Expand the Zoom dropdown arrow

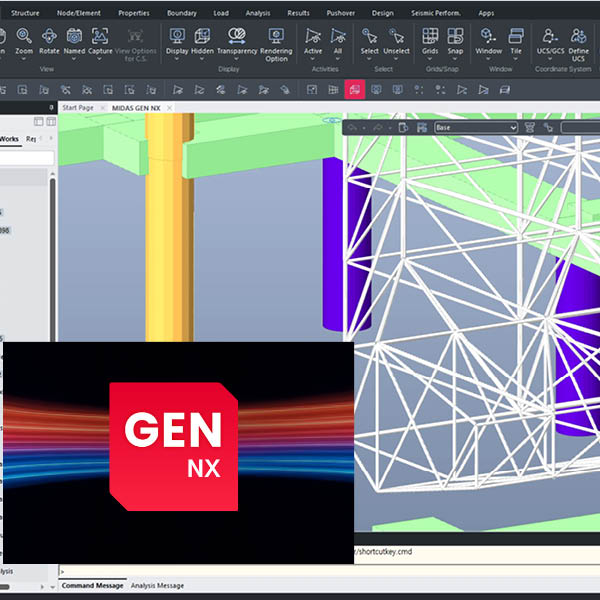tap(24, 59)
